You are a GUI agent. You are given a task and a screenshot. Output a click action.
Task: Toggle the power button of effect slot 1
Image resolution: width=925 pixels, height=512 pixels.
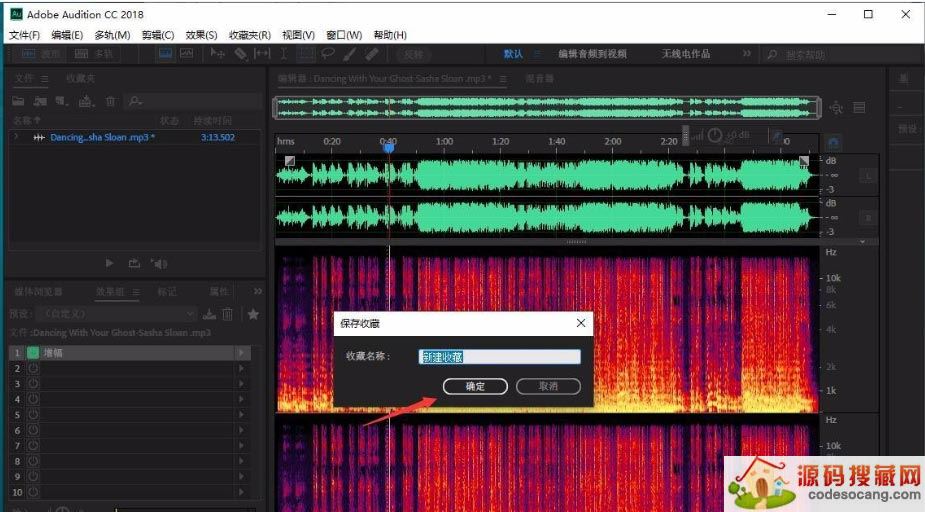tap(33, 353)
